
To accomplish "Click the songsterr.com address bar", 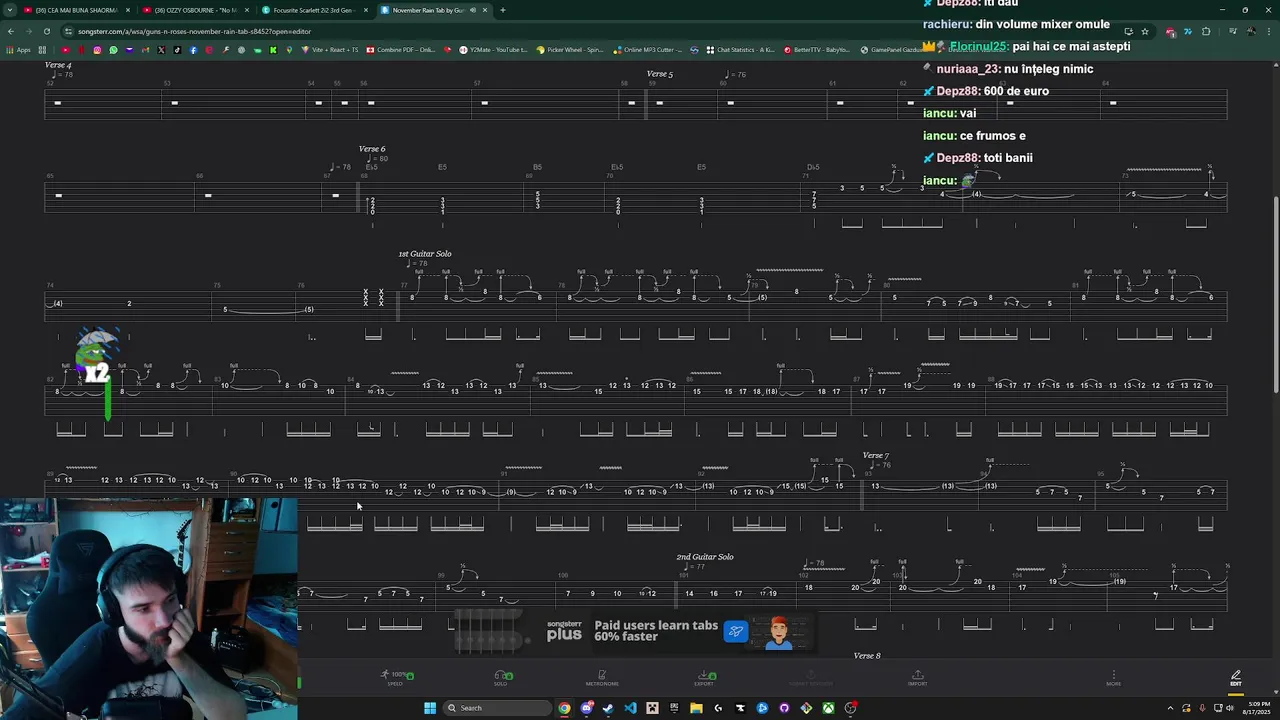I will point(590,31).
